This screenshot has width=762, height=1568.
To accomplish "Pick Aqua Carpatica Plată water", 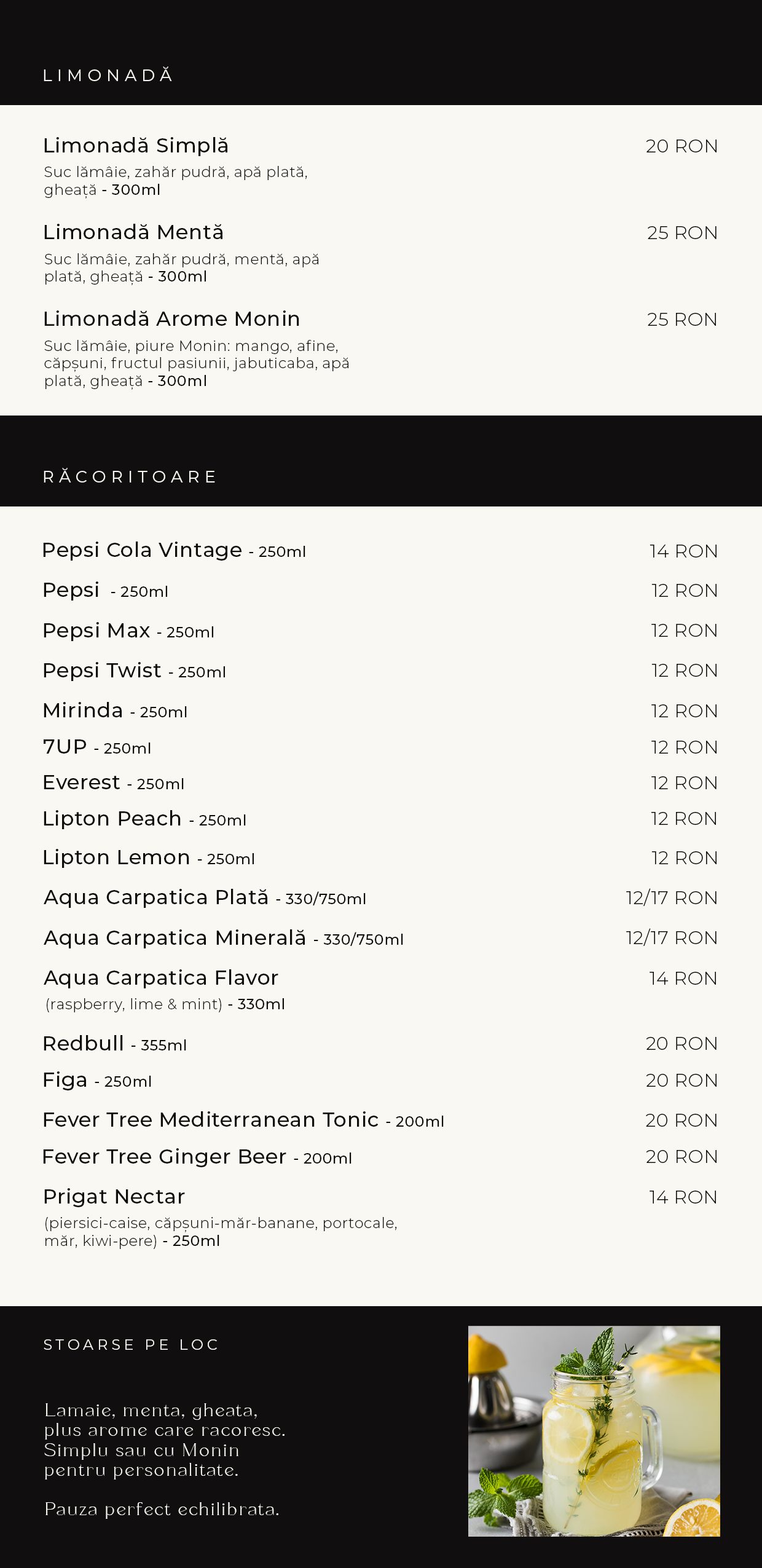I will [x=156, y=897].
